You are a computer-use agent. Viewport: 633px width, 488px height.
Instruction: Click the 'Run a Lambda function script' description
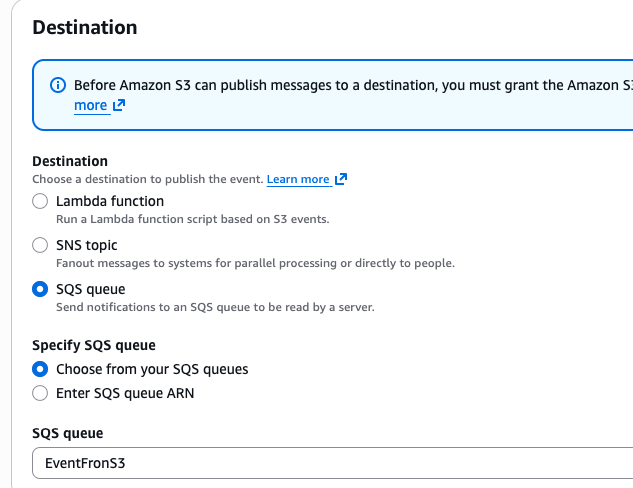[x=192, y=219]
